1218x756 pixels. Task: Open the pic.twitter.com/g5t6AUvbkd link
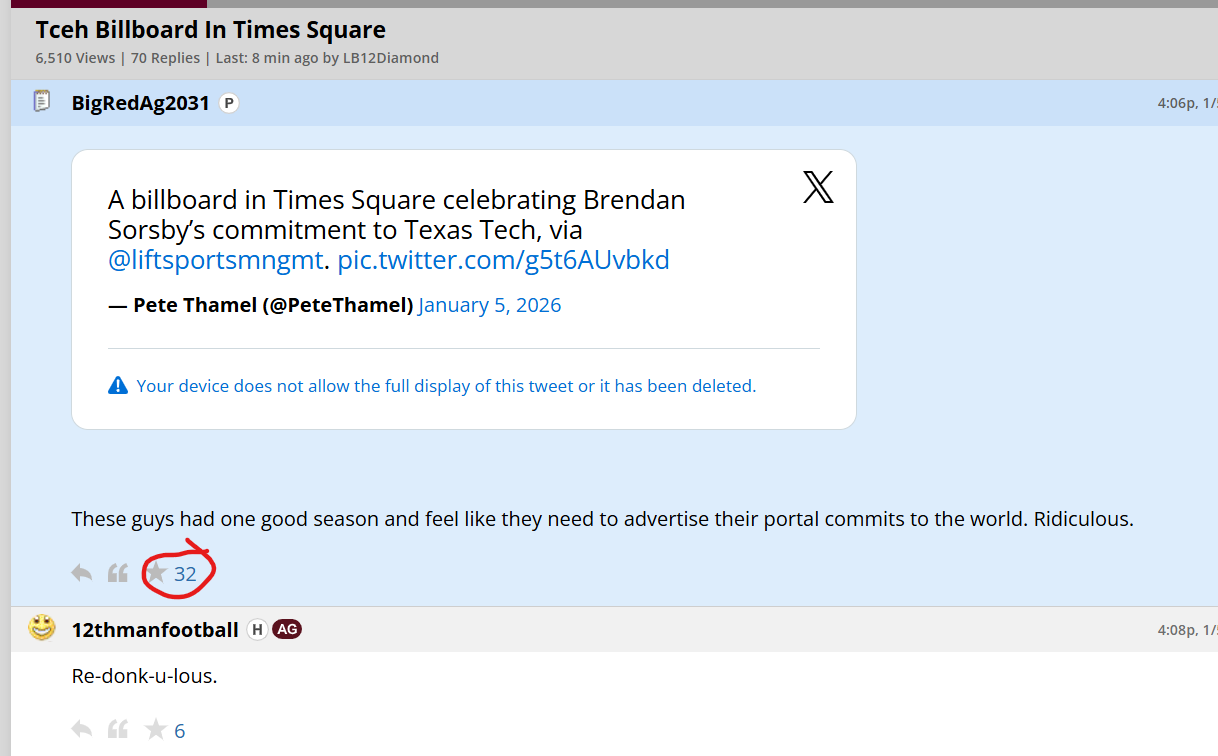(x=503, y=261)
